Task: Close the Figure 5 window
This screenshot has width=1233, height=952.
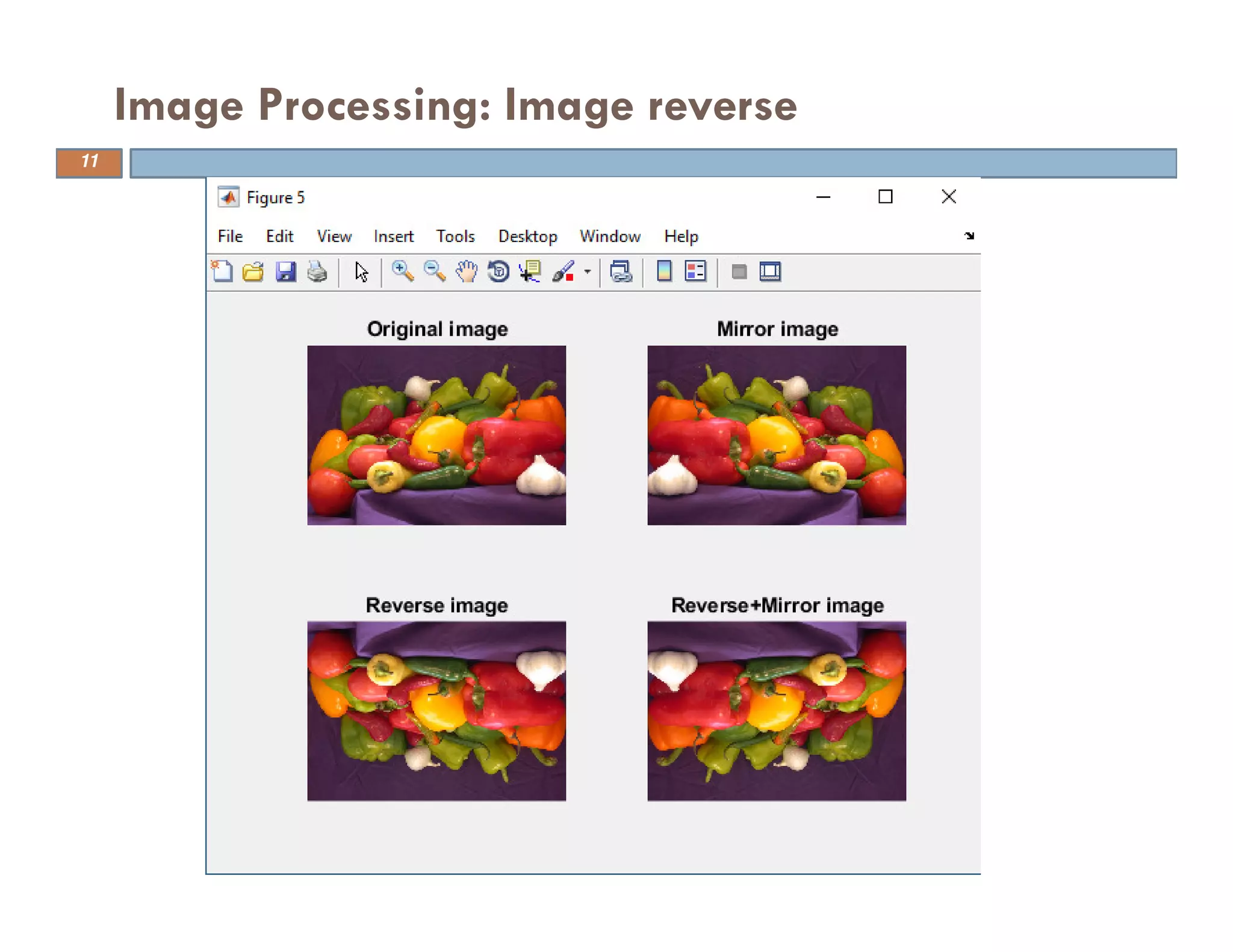Action: point(949,197)
